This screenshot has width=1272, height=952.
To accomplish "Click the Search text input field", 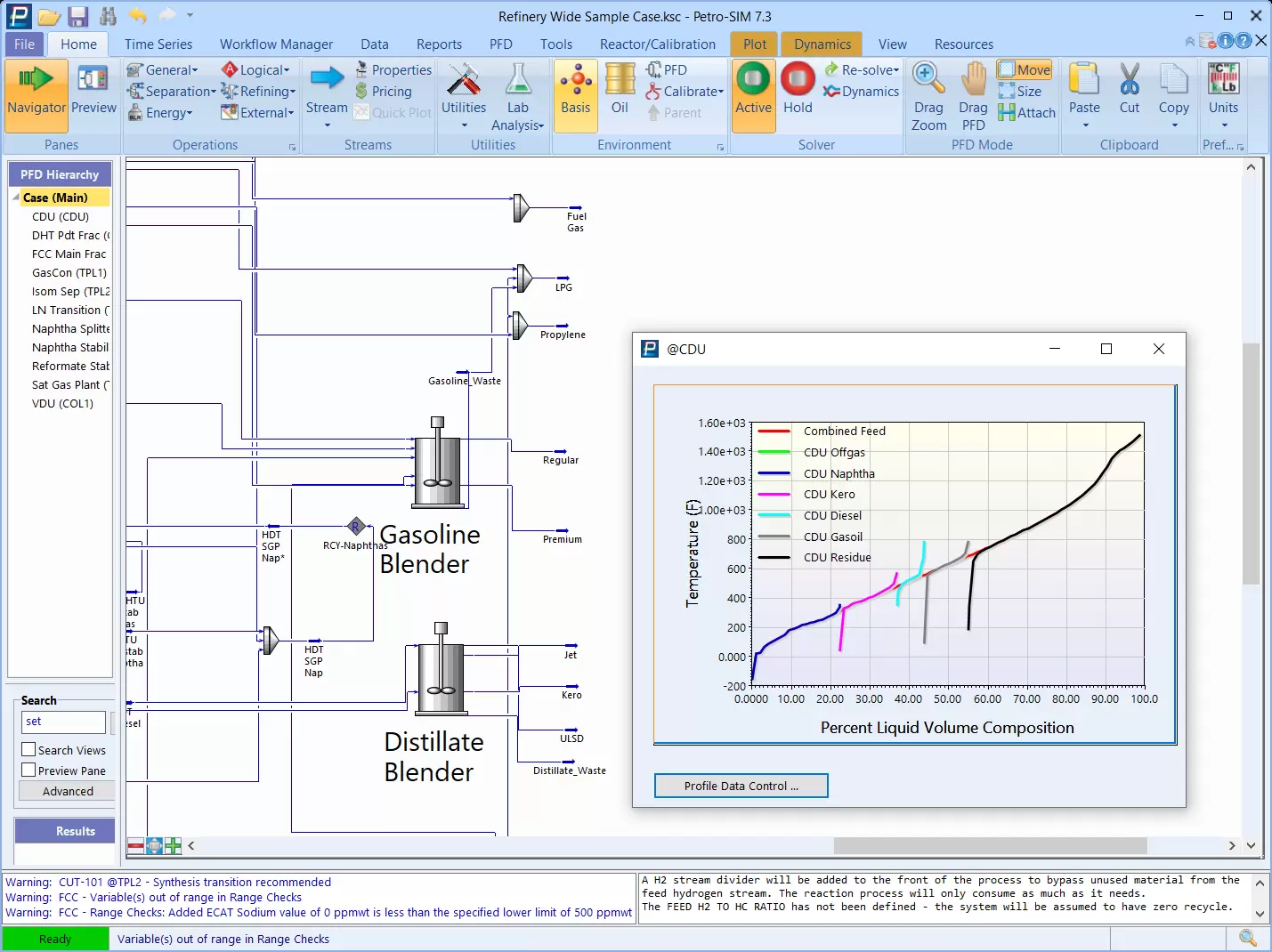I will tap(63, 722).
